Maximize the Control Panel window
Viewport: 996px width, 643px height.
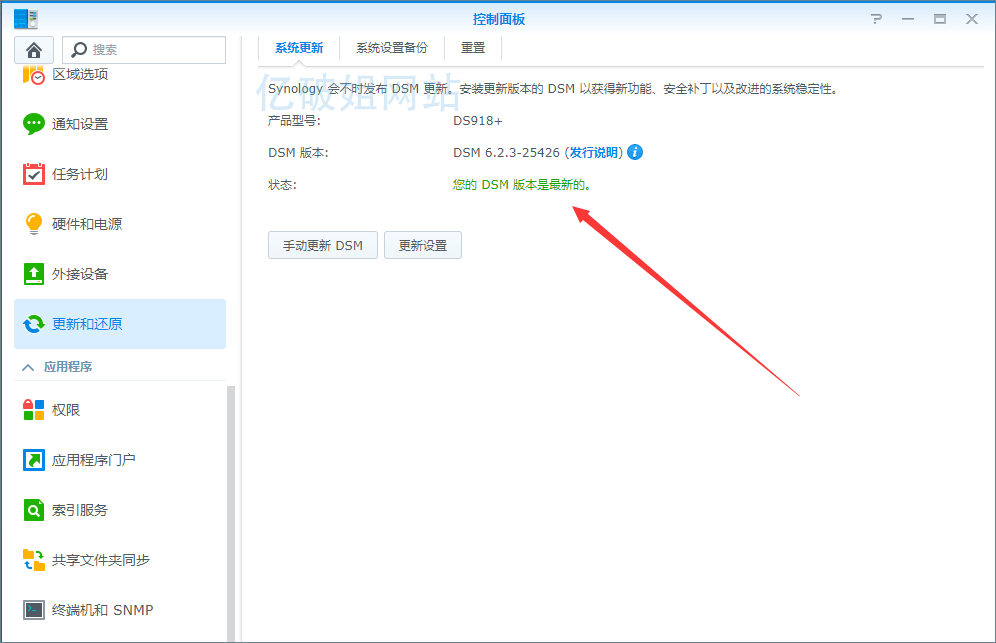(939, 19)
